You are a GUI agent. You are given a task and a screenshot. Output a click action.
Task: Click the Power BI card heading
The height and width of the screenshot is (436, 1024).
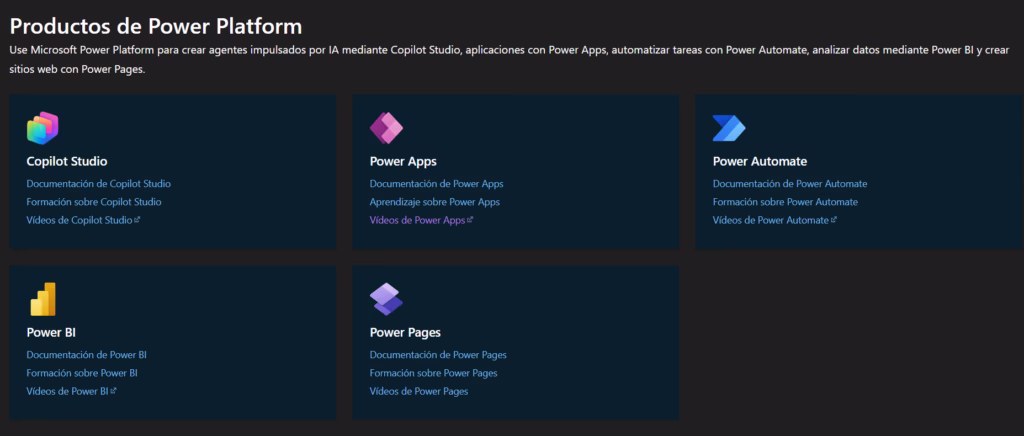52,332
